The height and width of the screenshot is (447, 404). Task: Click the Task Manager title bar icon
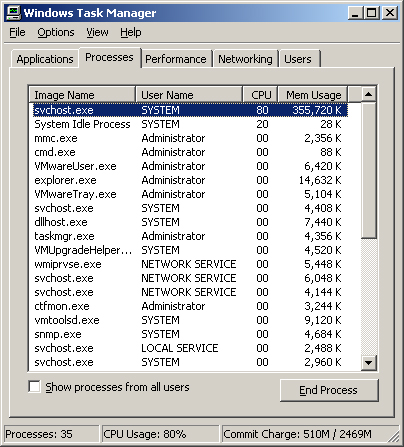coord(14,13)
